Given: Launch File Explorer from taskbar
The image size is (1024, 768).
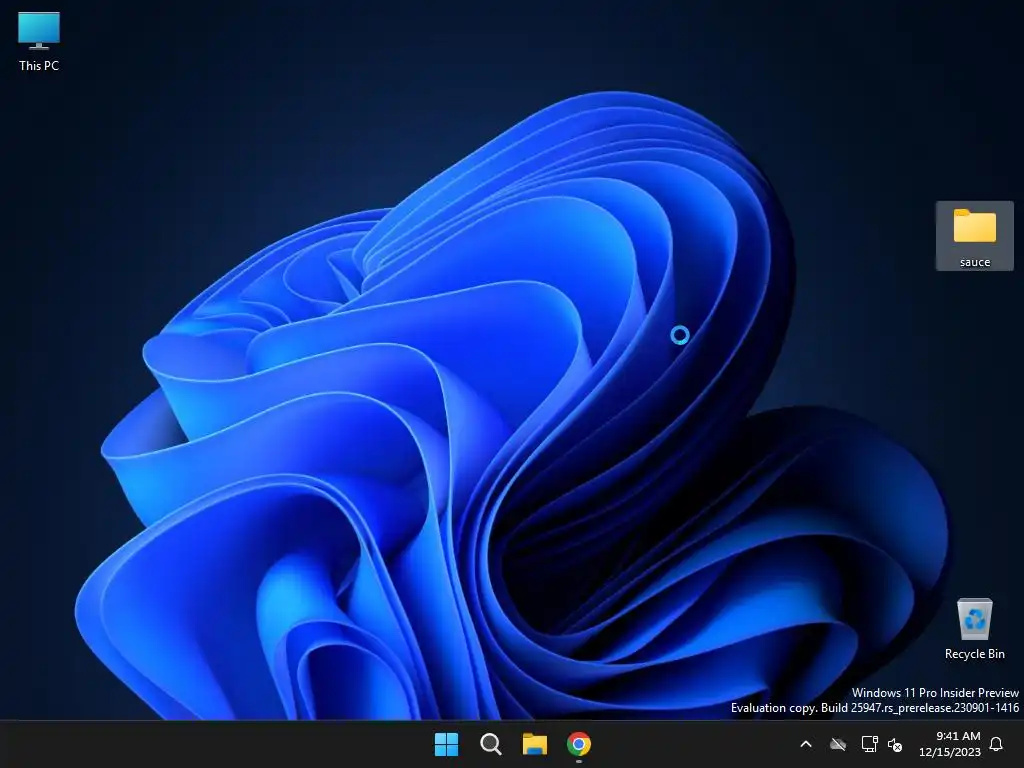Looking at the screenshot, I should point(534,744).
